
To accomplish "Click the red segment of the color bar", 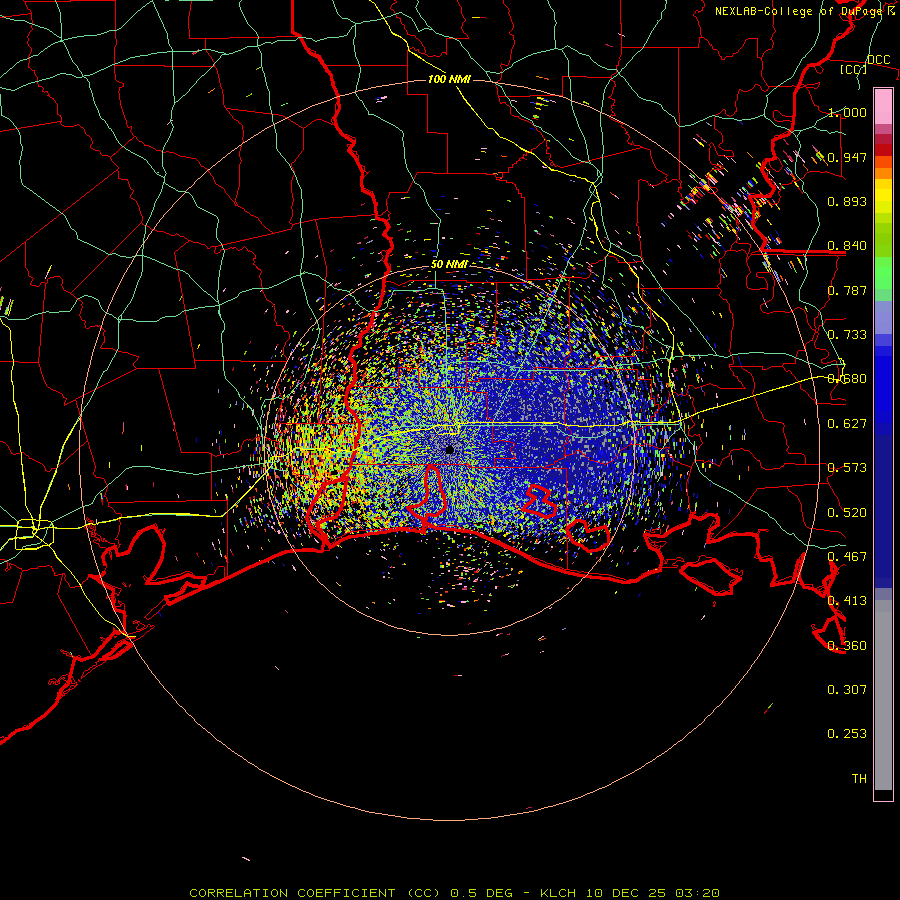I will pyautogui.click(x=883, y=149).
